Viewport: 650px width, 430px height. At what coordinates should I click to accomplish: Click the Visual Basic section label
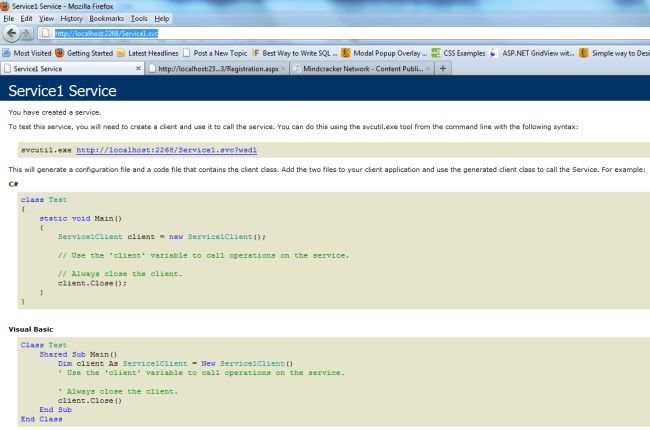(x=31, y=330)
